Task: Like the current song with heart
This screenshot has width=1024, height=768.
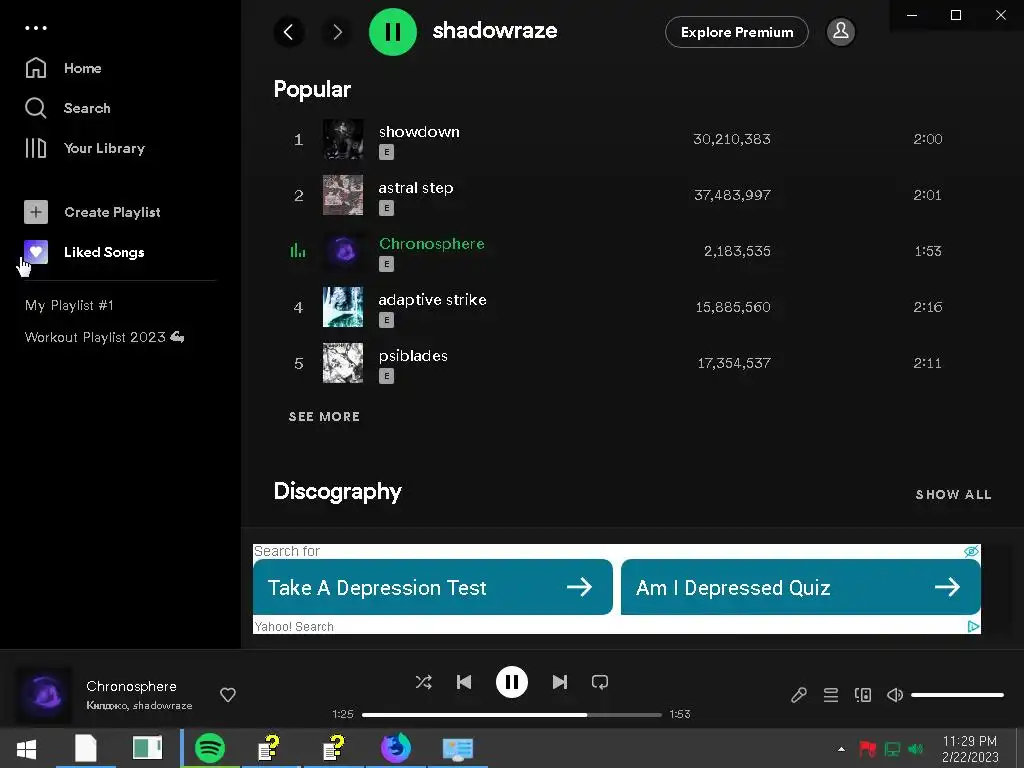Action: [227, 695]
